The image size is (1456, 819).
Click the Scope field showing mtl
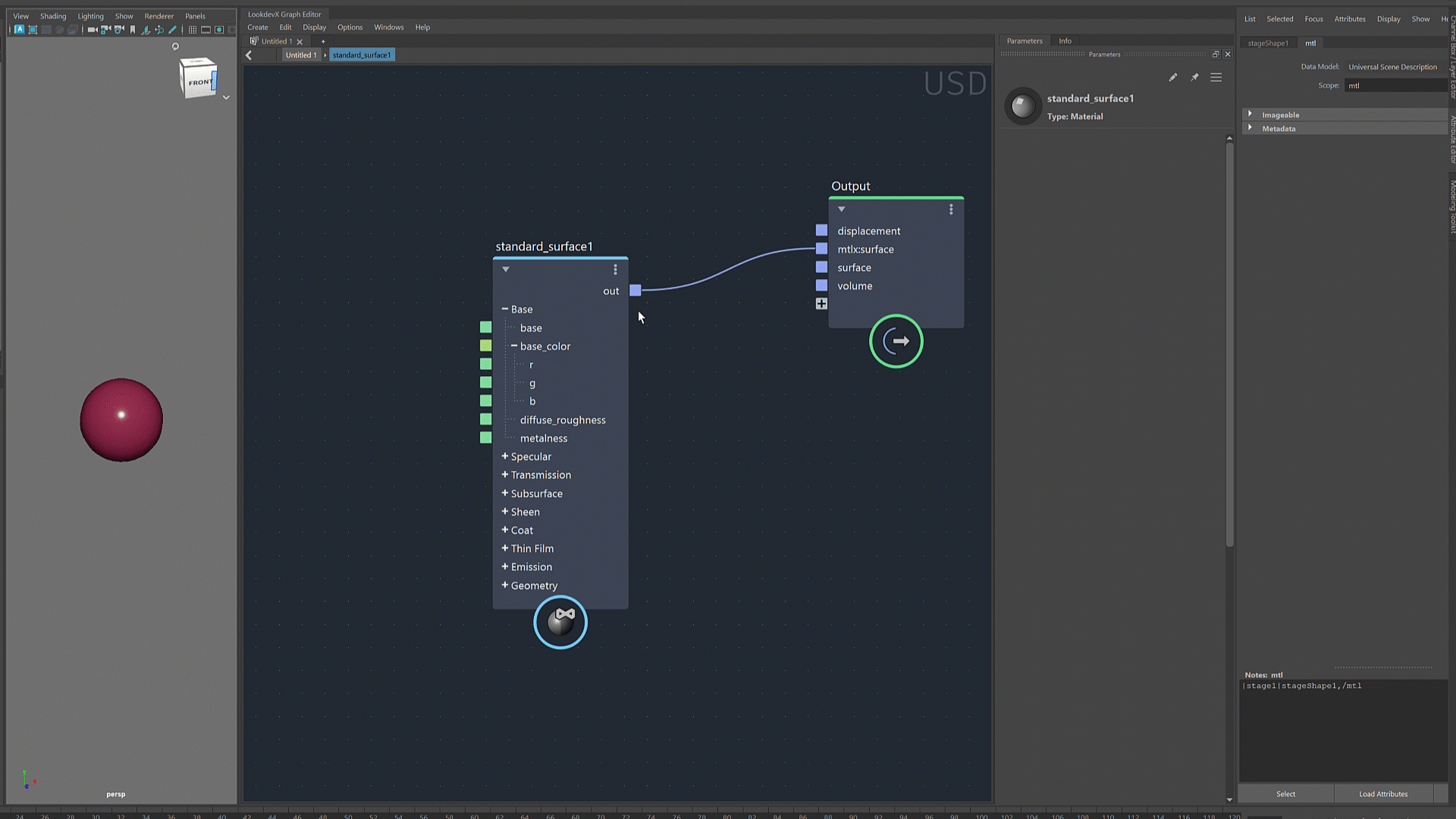tap(1396, 85)
